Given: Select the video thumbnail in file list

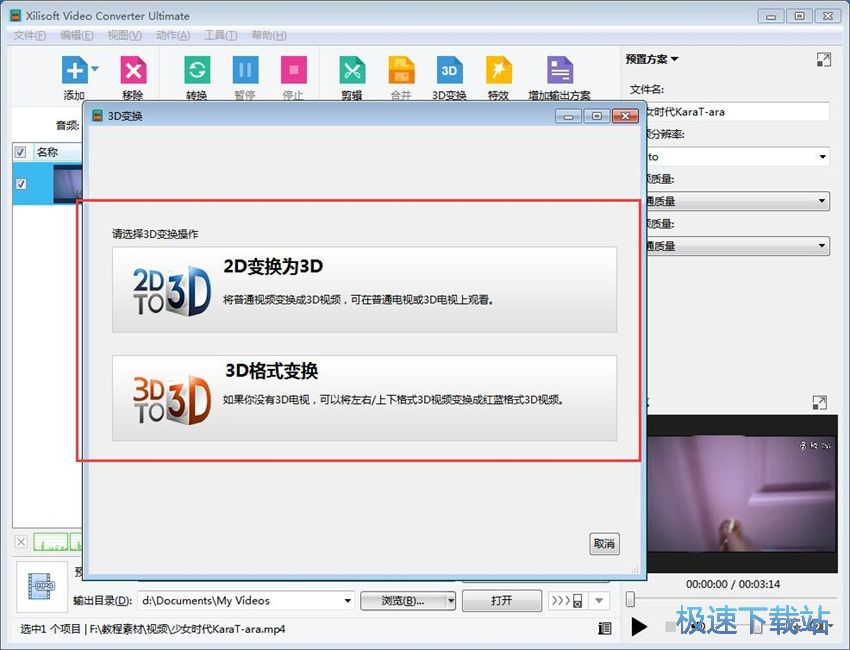Looking at the screenshot, I should coord(68,184).
